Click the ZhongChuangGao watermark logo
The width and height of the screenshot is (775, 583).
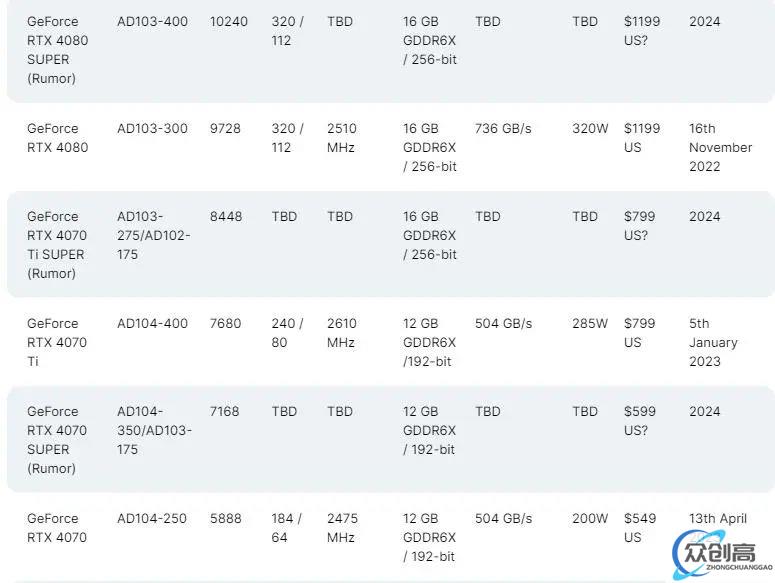(x=723, y=554)
